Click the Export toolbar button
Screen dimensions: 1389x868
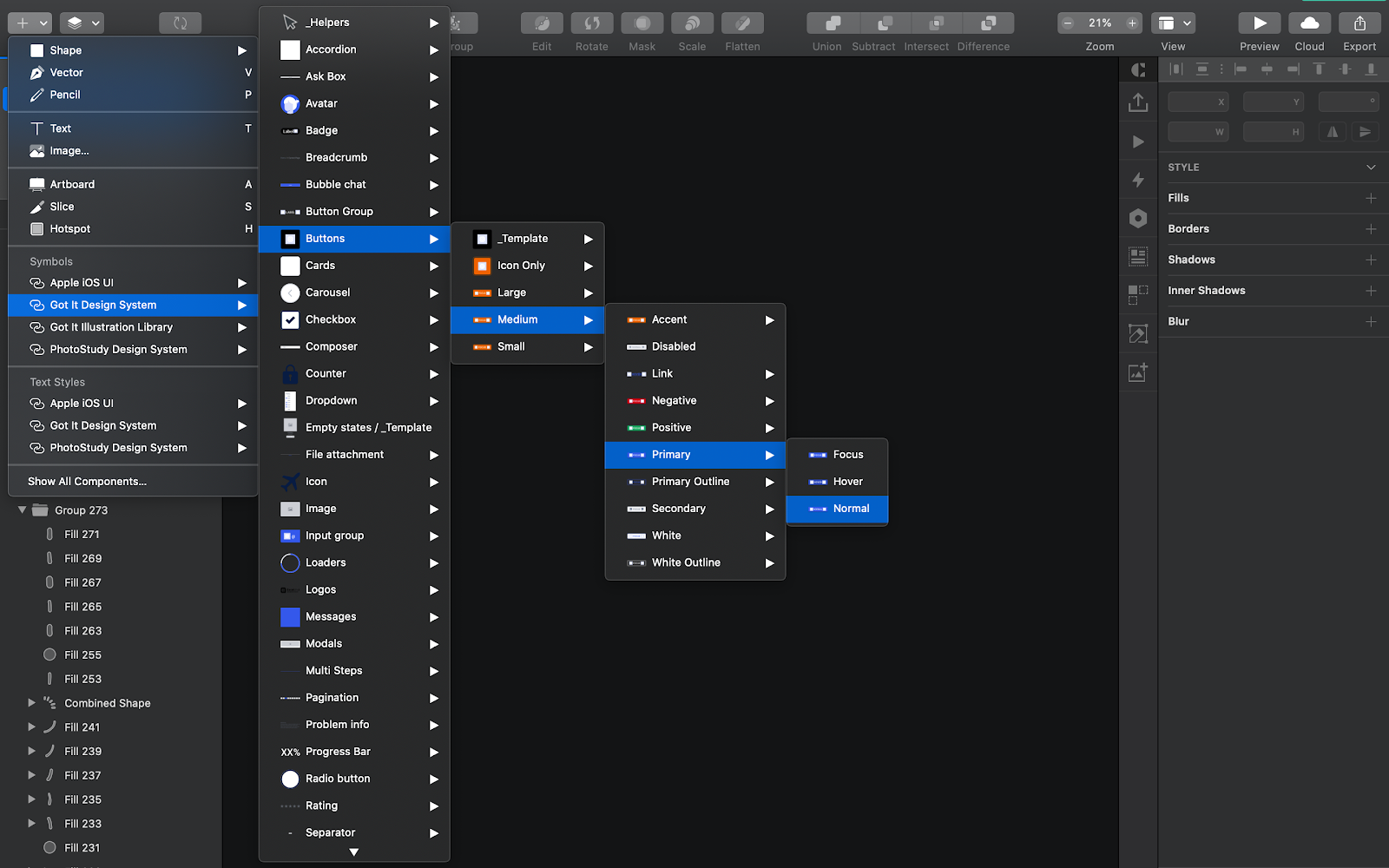pos(1359,23)
